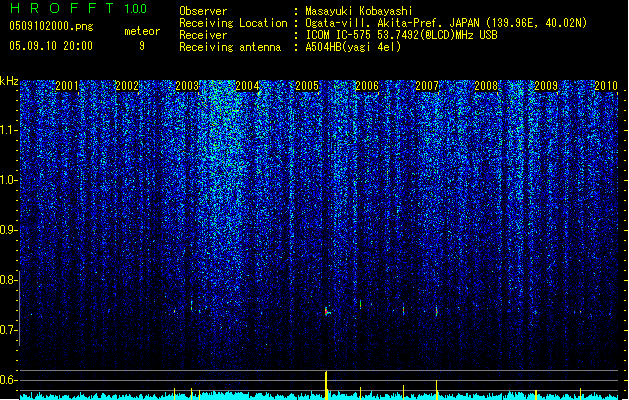Click the 'Receiver' field label
The width and height of the screenshot is (629, 400).
(203, 35)
